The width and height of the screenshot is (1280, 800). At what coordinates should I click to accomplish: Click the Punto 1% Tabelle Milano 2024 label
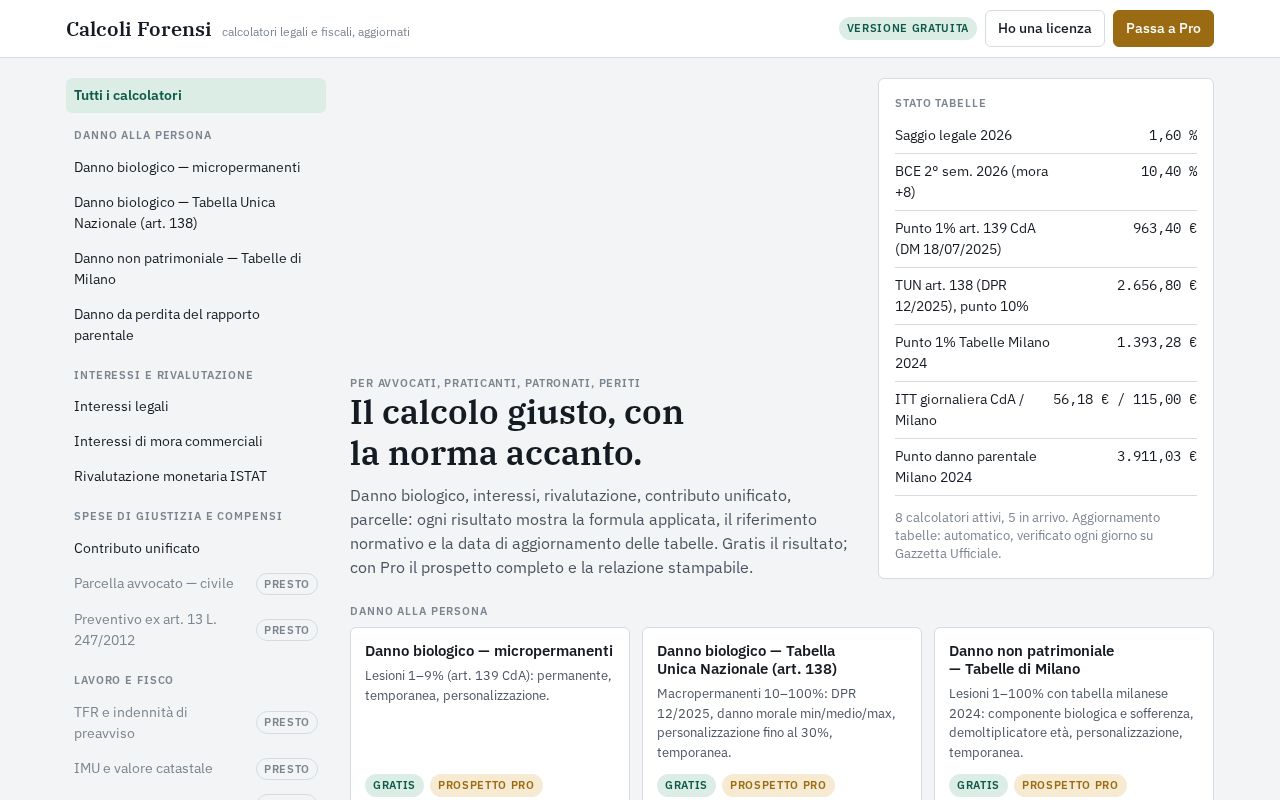coord(972,352)
